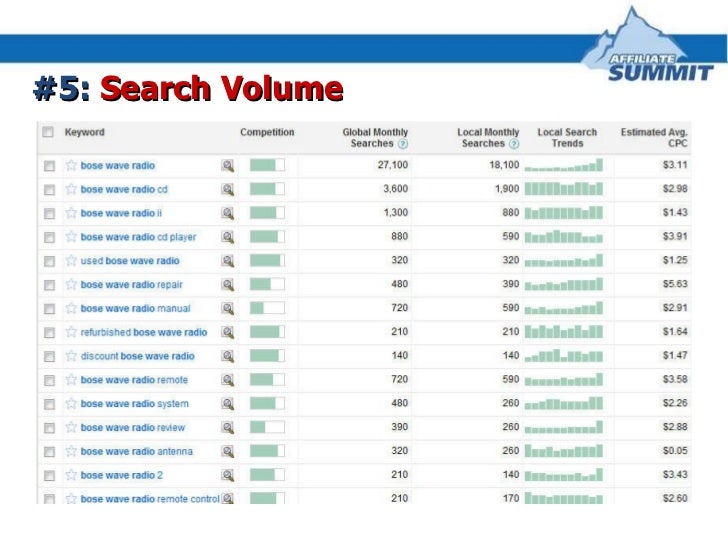Sort by Global Monthly Searches header
The height and width of the screenshot is (546, 728).
click(x=375, y=138)
